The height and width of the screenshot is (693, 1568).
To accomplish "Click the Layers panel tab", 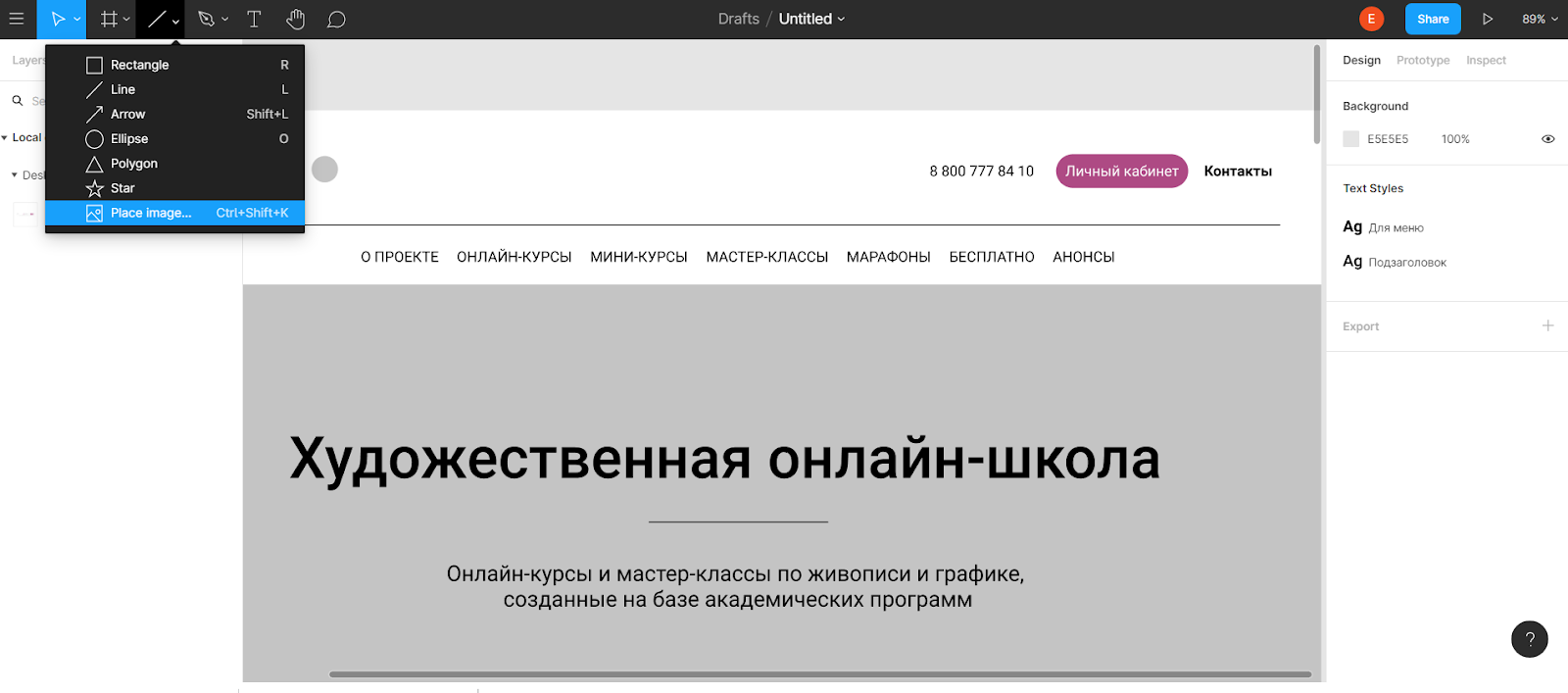I will (x=27, y=60).
